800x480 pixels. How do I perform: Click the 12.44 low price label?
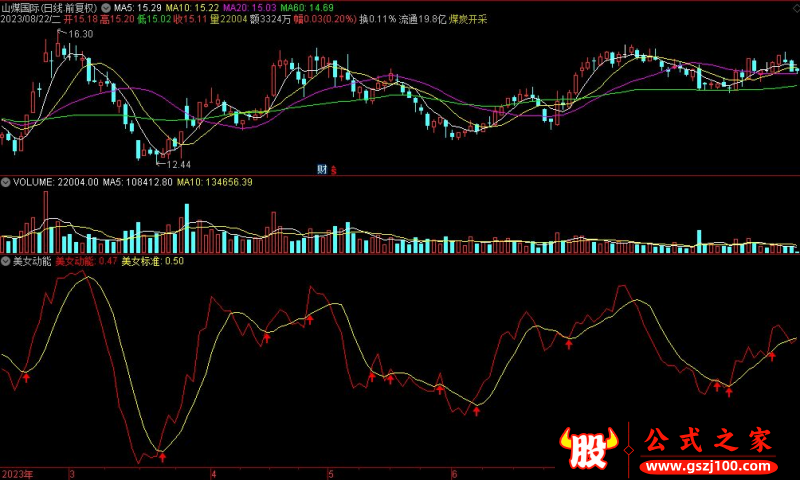click(x=179, y=165)
